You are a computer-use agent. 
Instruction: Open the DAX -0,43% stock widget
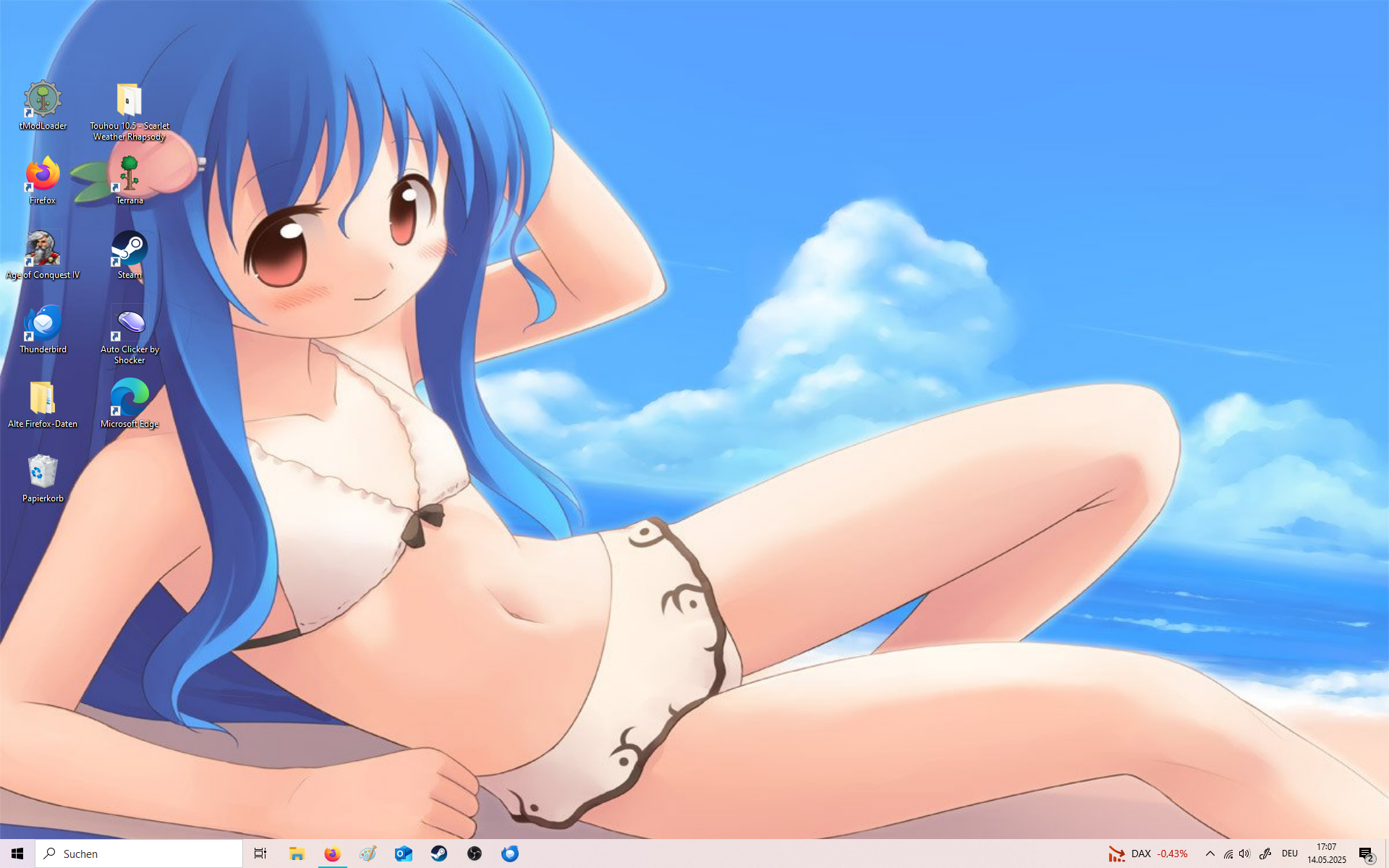tap(1148, 854)
